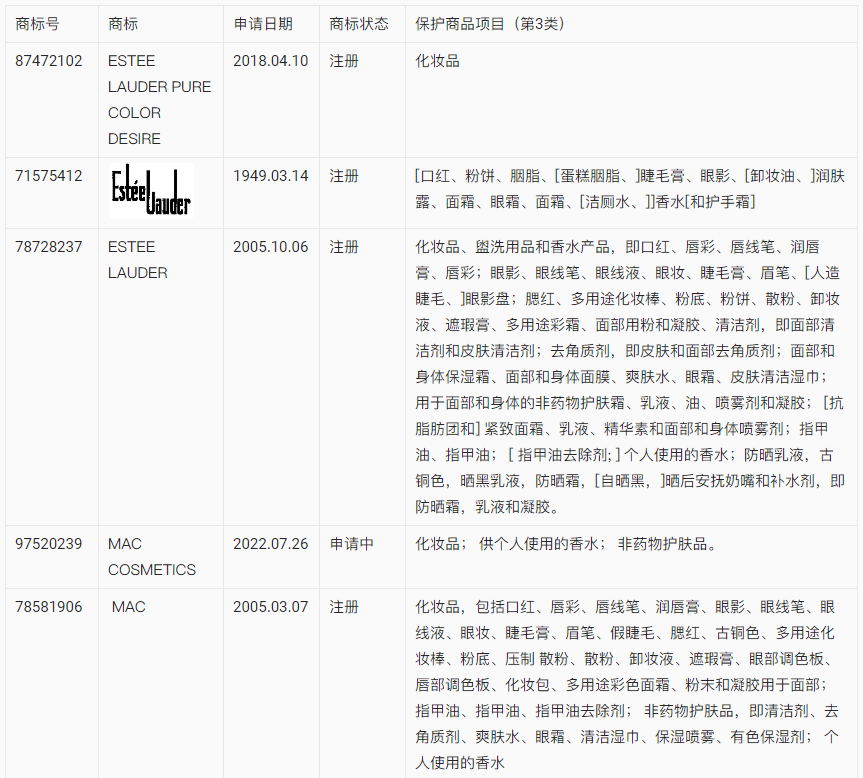The width and height of the screenshot is (863, 778).
Task: Click the Estée Lauder logo image
Action: (151, 191)
